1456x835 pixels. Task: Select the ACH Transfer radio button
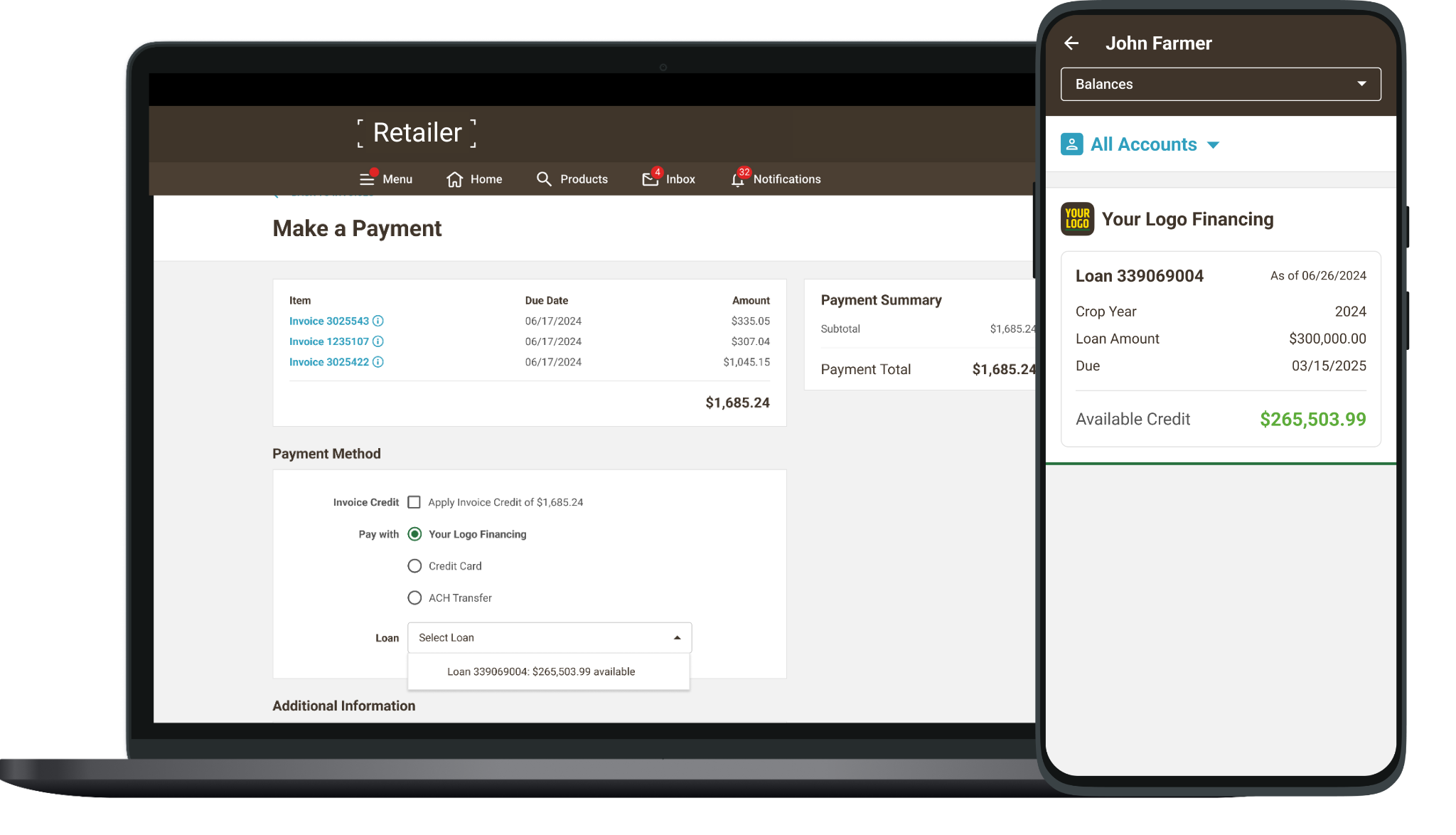pos(414,598)
